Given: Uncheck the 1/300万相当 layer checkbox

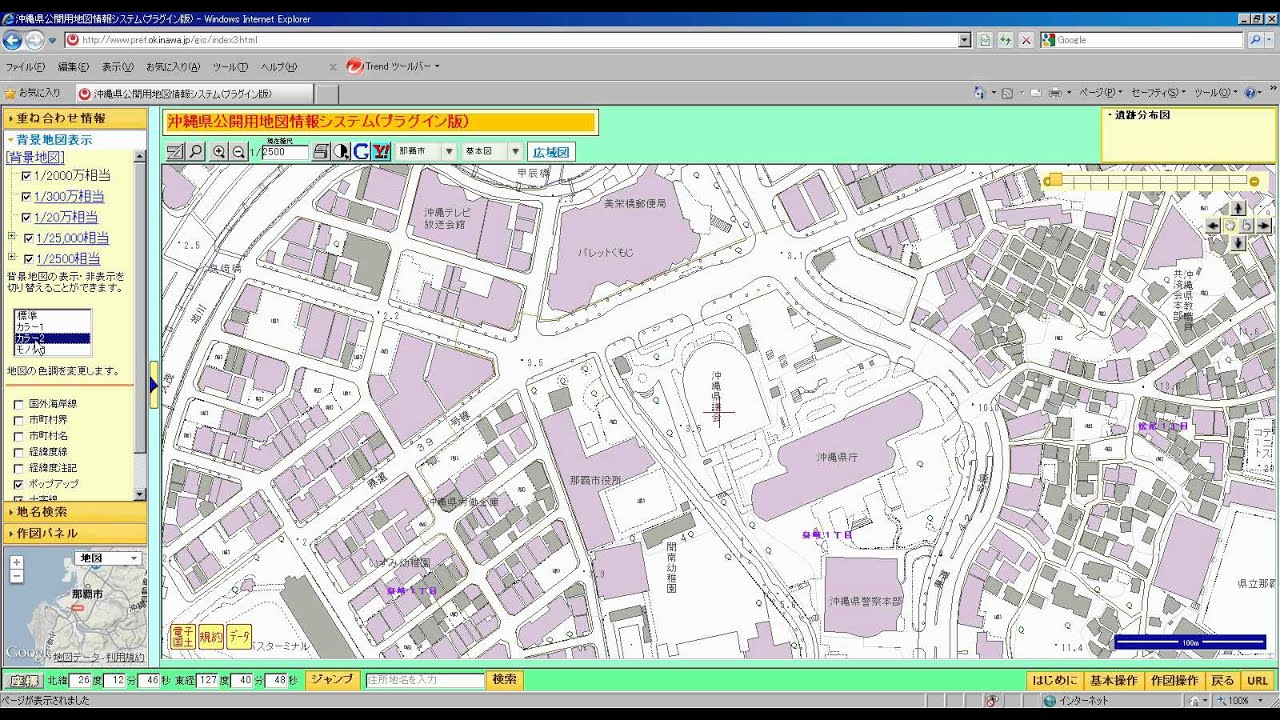Looking at the screenshot, I should (x=27, y=197).
